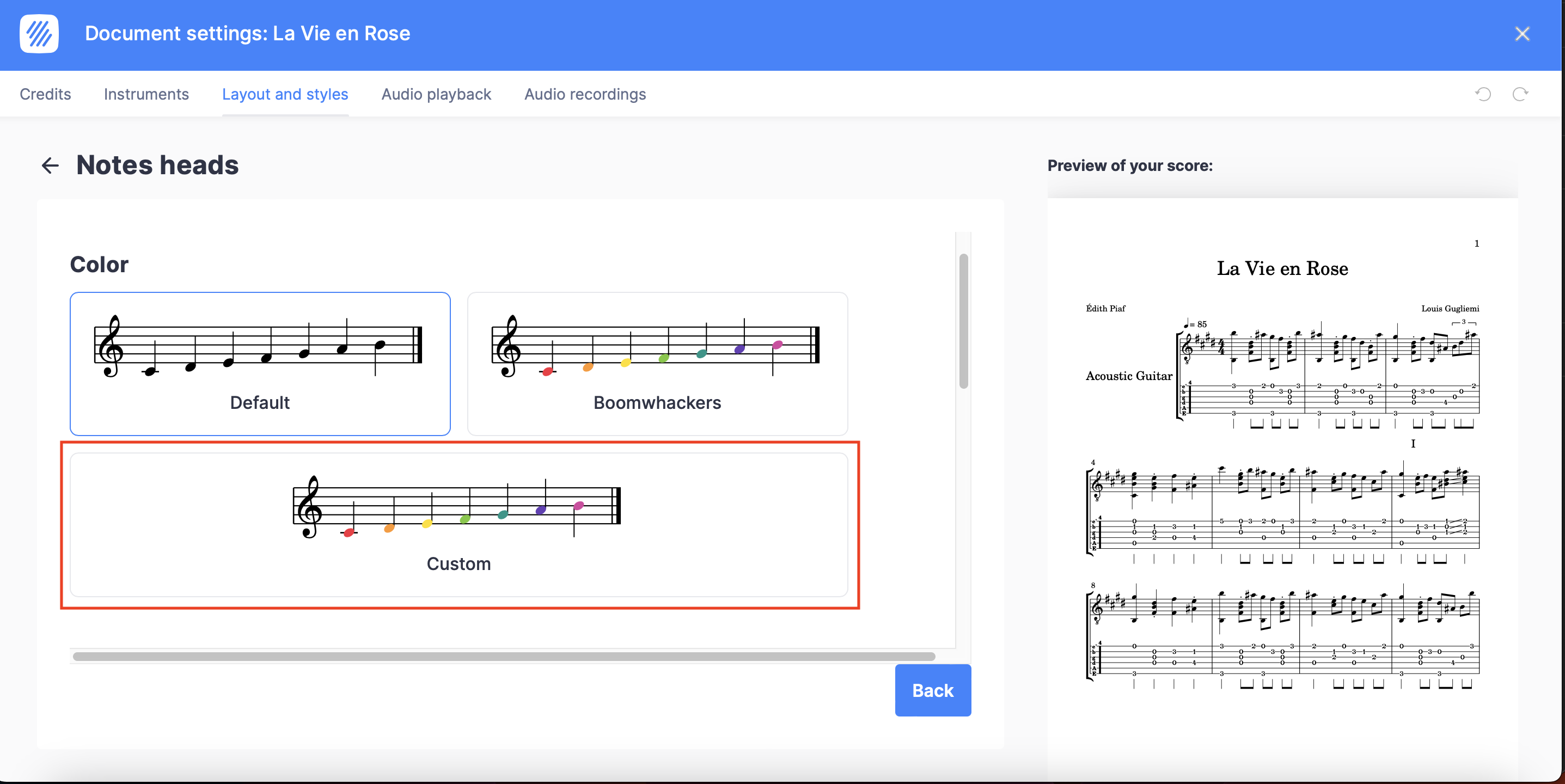Open the Credits tab
The height and width of the screenshot is (784, 1565).
[45, 94]
